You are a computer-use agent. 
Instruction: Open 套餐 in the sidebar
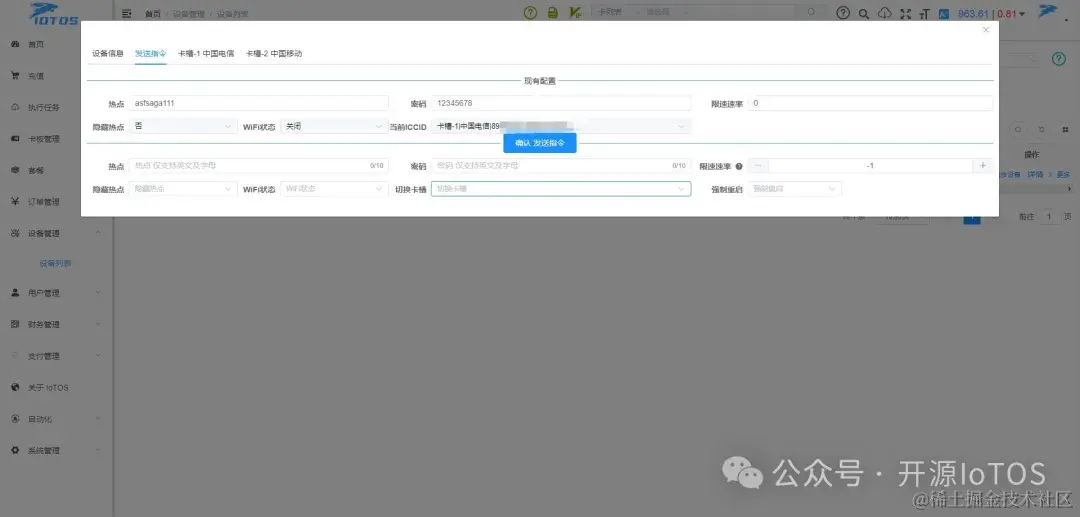tap(36, 170)
